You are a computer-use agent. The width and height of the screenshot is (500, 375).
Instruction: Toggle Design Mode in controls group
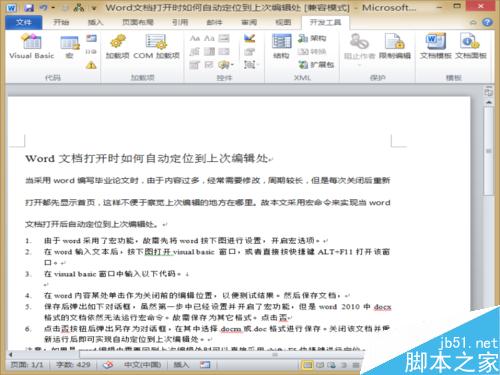coord(249,38)
